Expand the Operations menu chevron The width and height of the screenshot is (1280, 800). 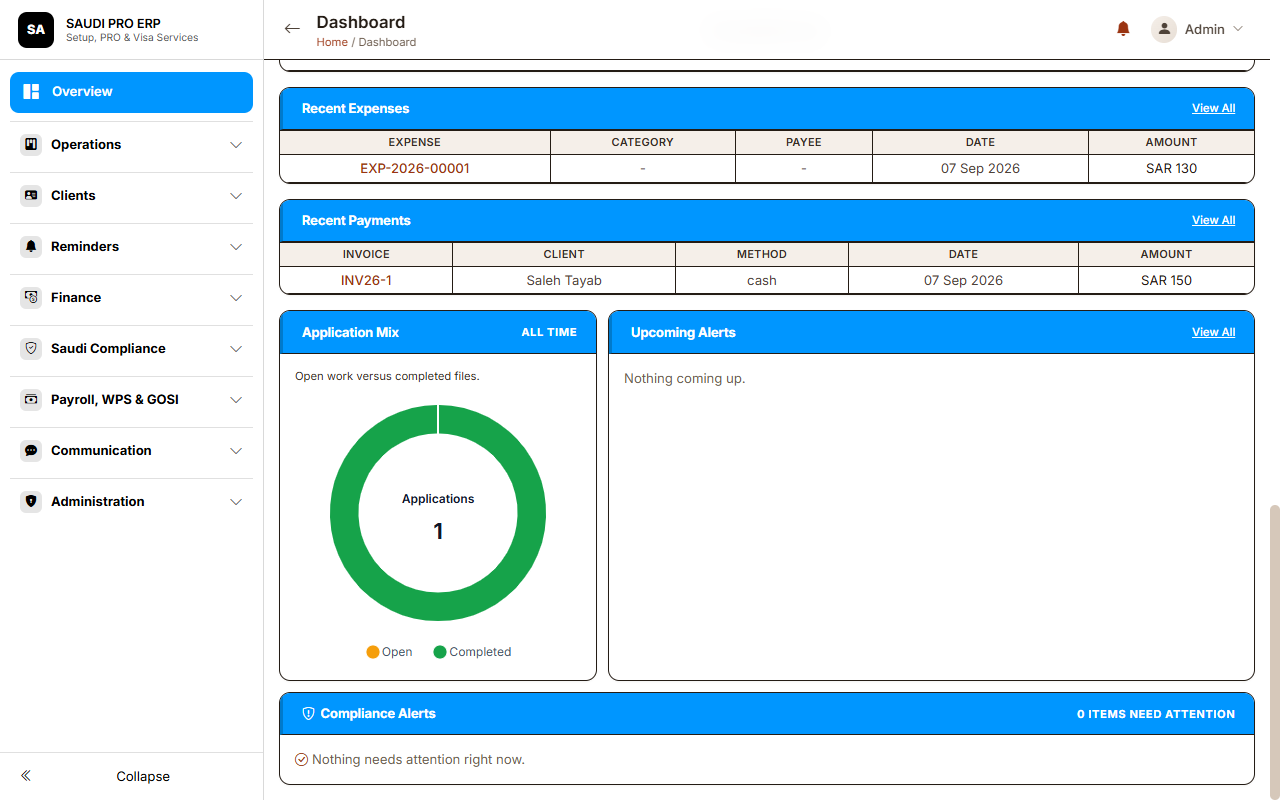[236, 145]
